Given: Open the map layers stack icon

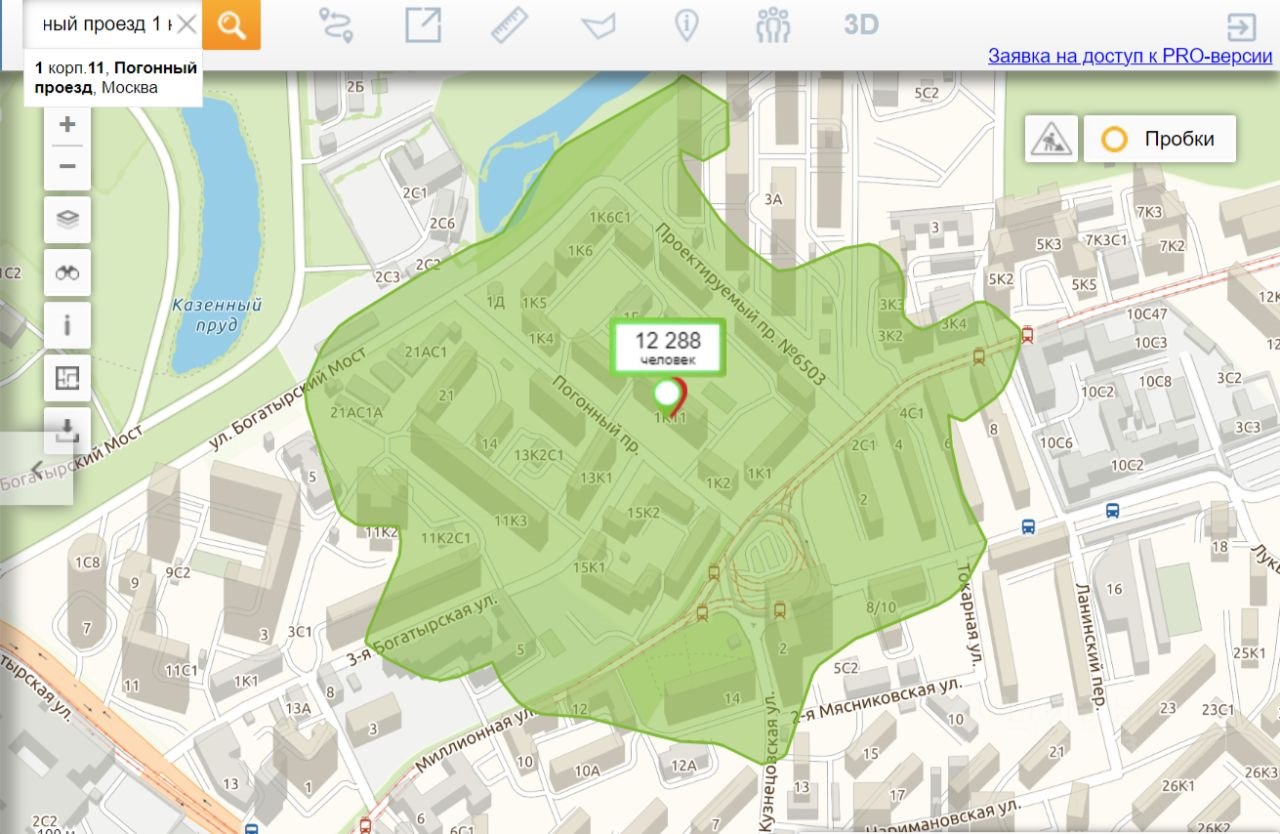Looking at the screenshot, I should [68, 220].
